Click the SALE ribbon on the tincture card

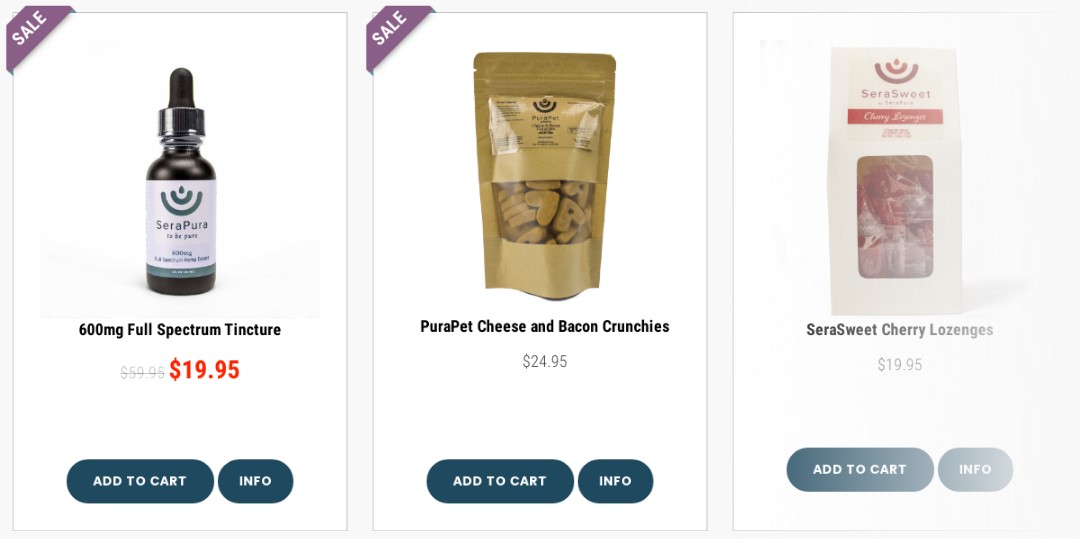pos(33,32)
